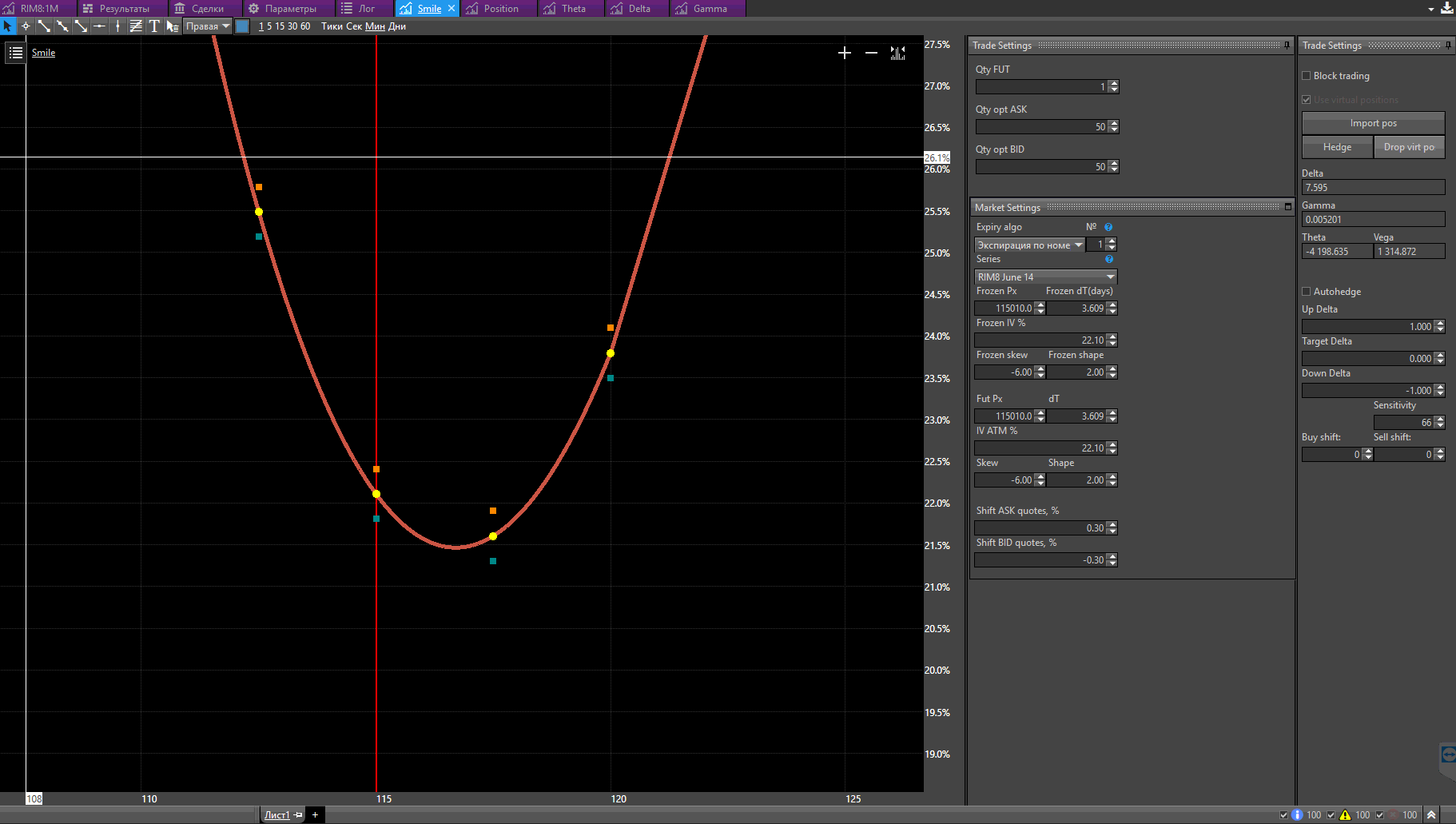Viewport: 1456px width, 824px height.
Task: Click the blue color swatch in toolbar
Action: 242,26
